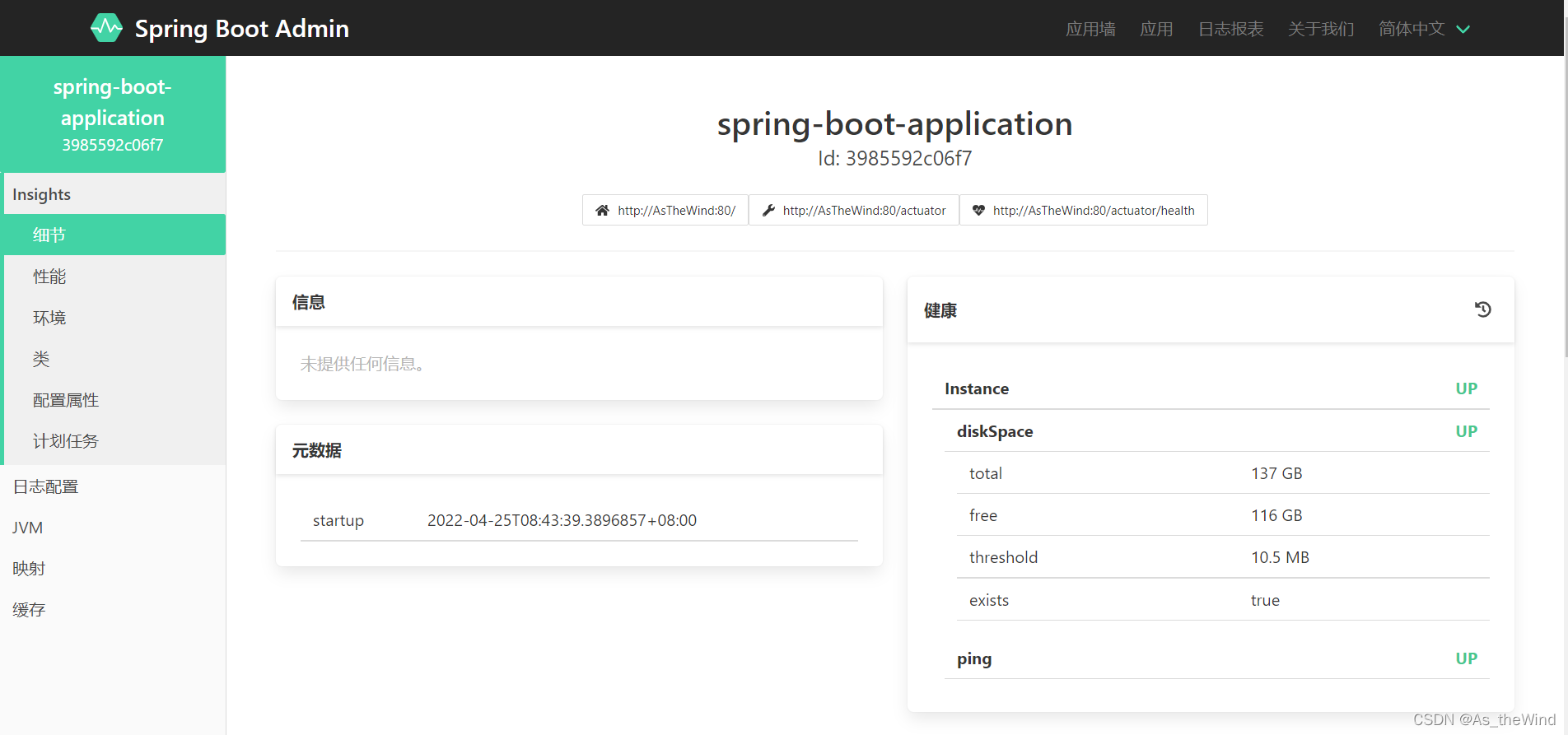1568x735 pixels.
Task: Click the main spring-boot-application page heading
Action: pos(894,124)
